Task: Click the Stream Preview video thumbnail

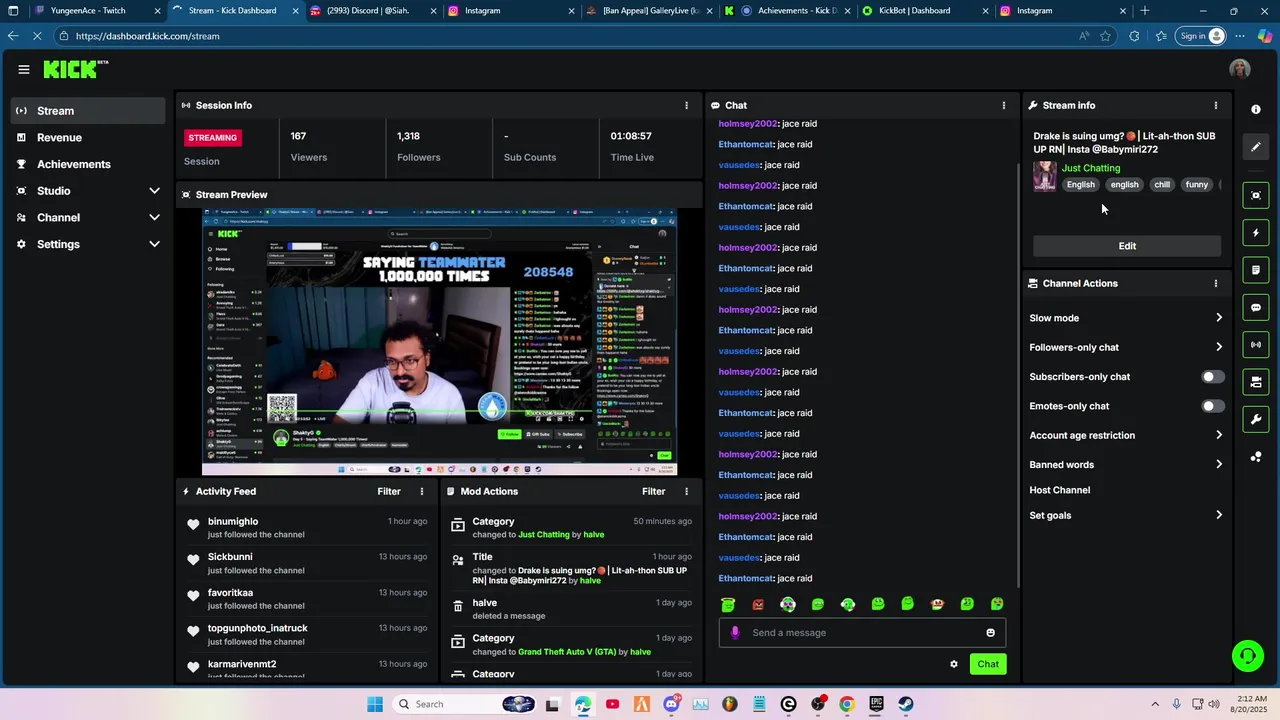Action: (439, 342)
